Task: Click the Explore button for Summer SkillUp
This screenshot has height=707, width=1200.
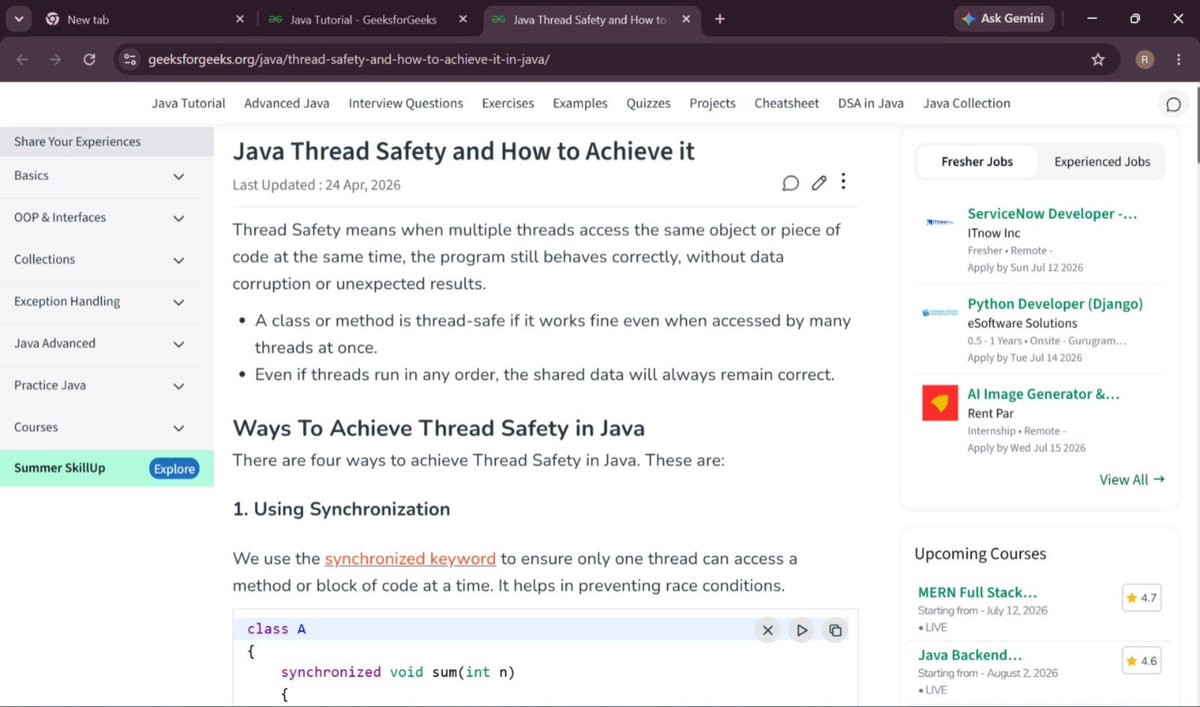Action: point(174,469)
